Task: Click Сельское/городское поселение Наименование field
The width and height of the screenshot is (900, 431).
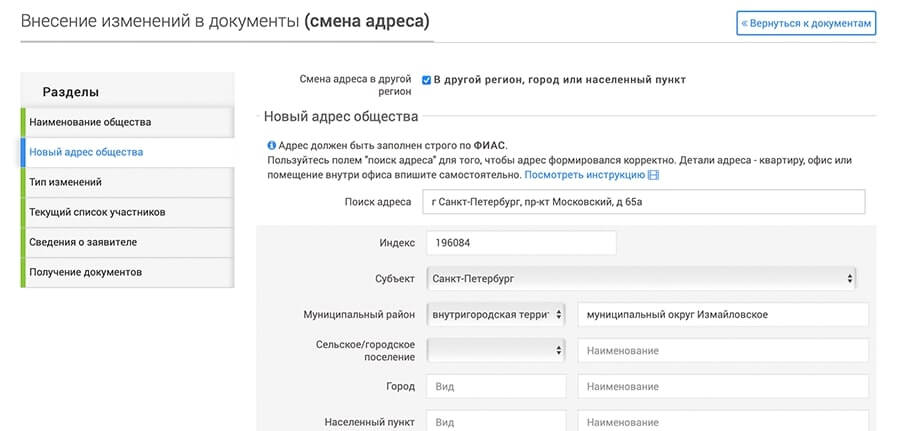Action: (x=723, y=350)
